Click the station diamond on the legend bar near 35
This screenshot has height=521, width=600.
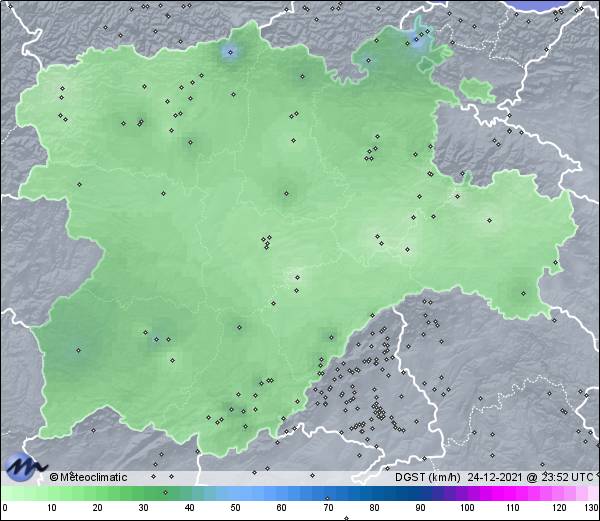(x=165, y=492)
